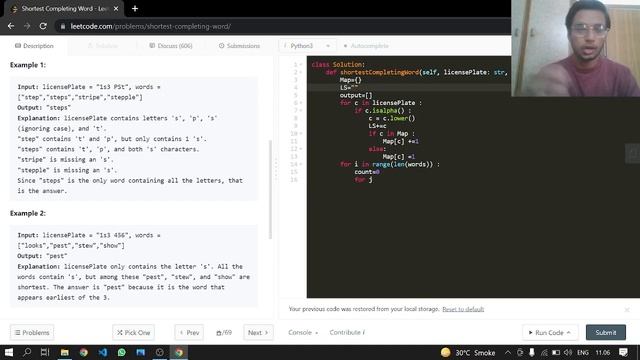Image resolution: width=640 pixels, height=360 pixels.
Task: Click the address bar URL field
Action: [282, 26]
